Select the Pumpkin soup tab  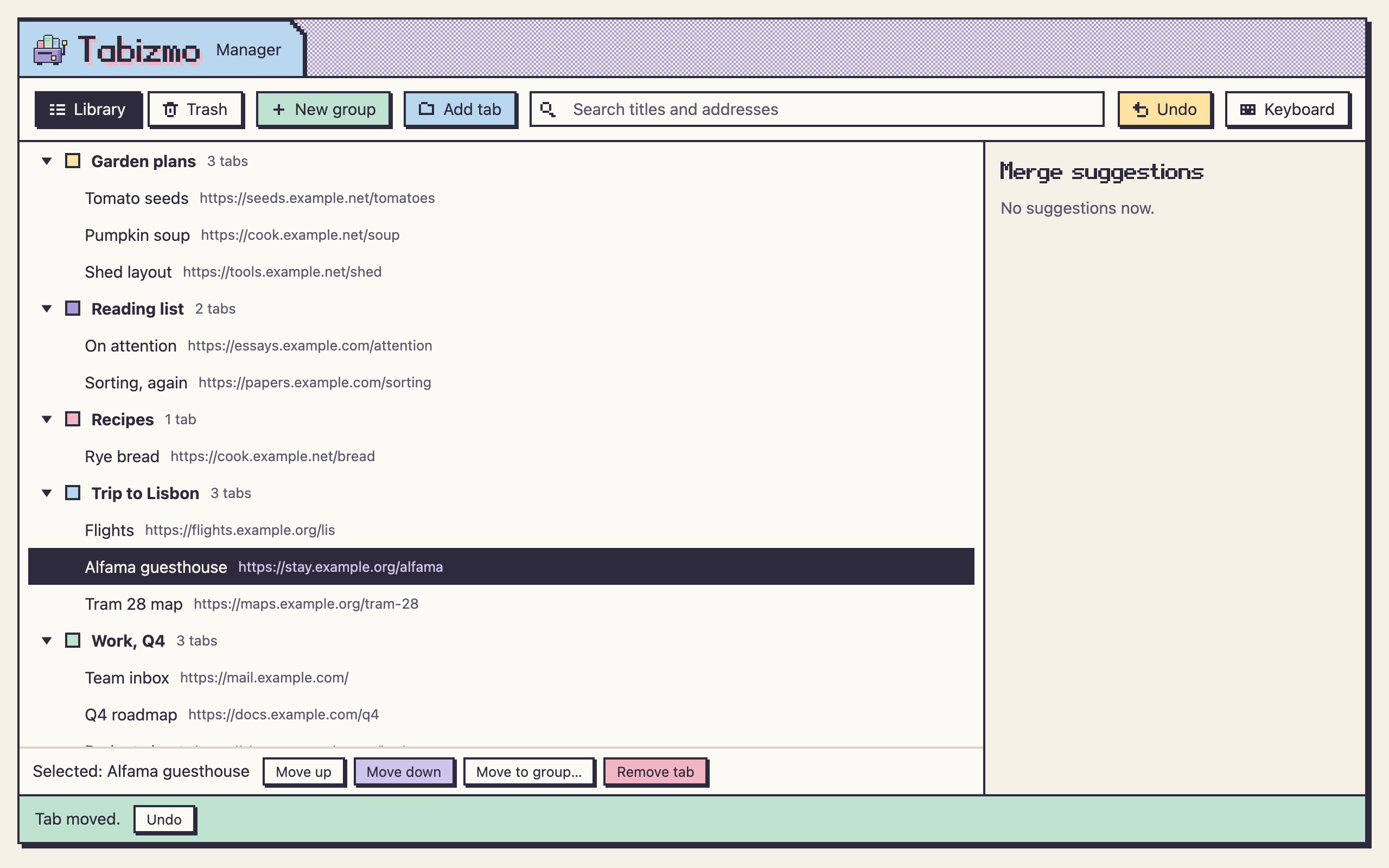click(x=501, y=235)
